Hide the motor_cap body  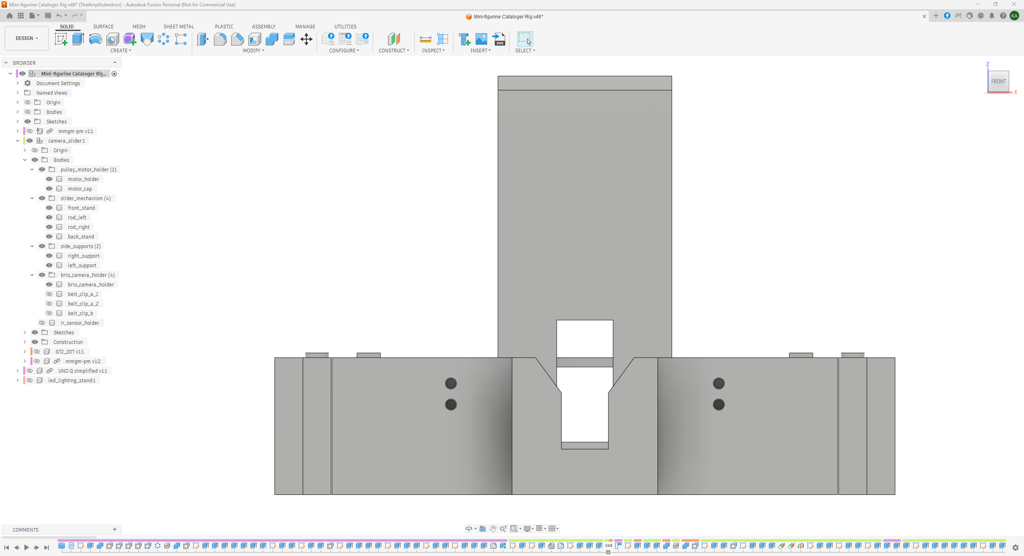pyautogui.click(x=49, y=189)
